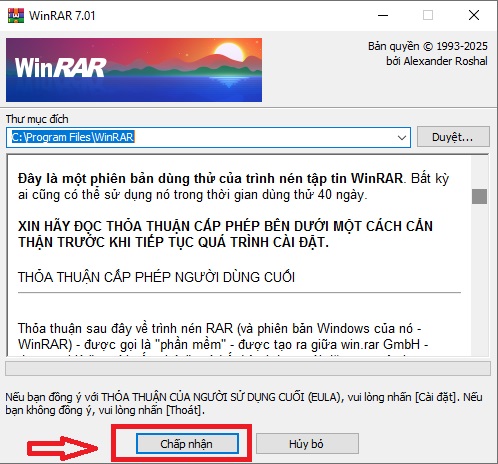Viewport: 498px width, 464px height.
Task: Click the Chấp nhận button
Action: pos(187,444)
